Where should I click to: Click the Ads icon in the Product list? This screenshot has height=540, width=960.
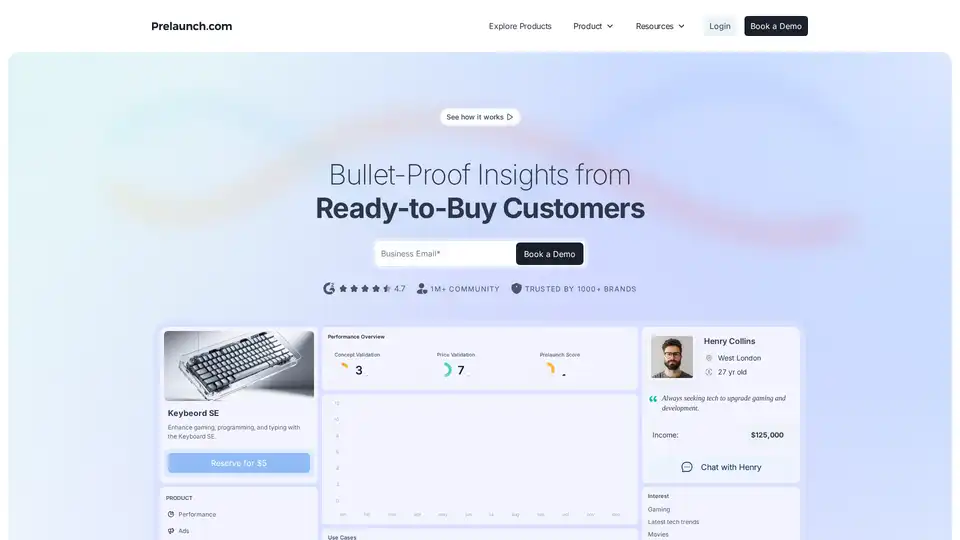pyautogui.click(x=171, y=531)
